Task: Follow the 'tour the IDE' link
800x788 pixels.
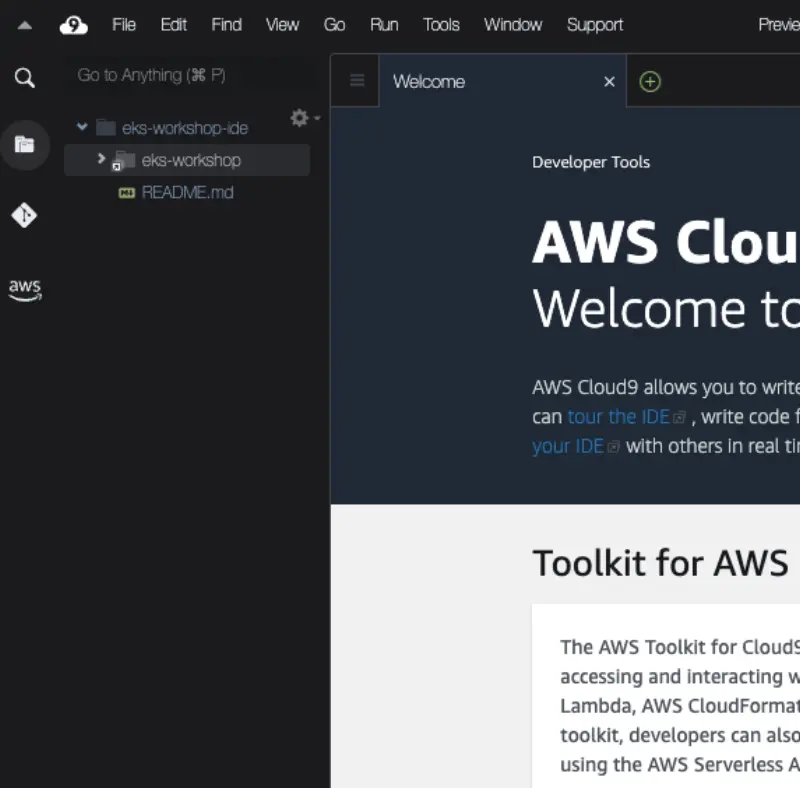Action: coord(618,417)
